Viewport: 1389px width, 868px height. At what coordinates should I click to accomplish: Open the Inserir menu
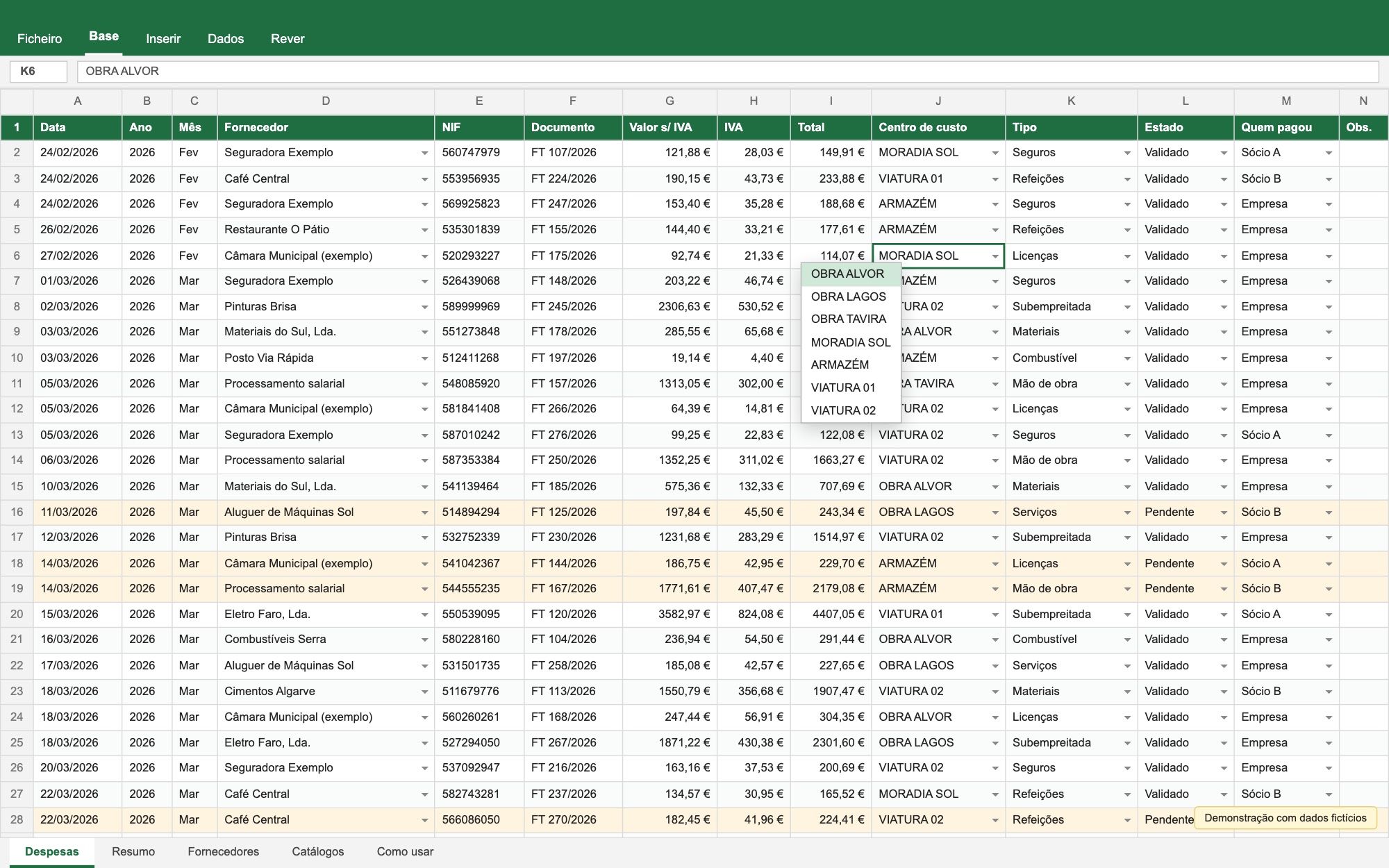(163, 39)
